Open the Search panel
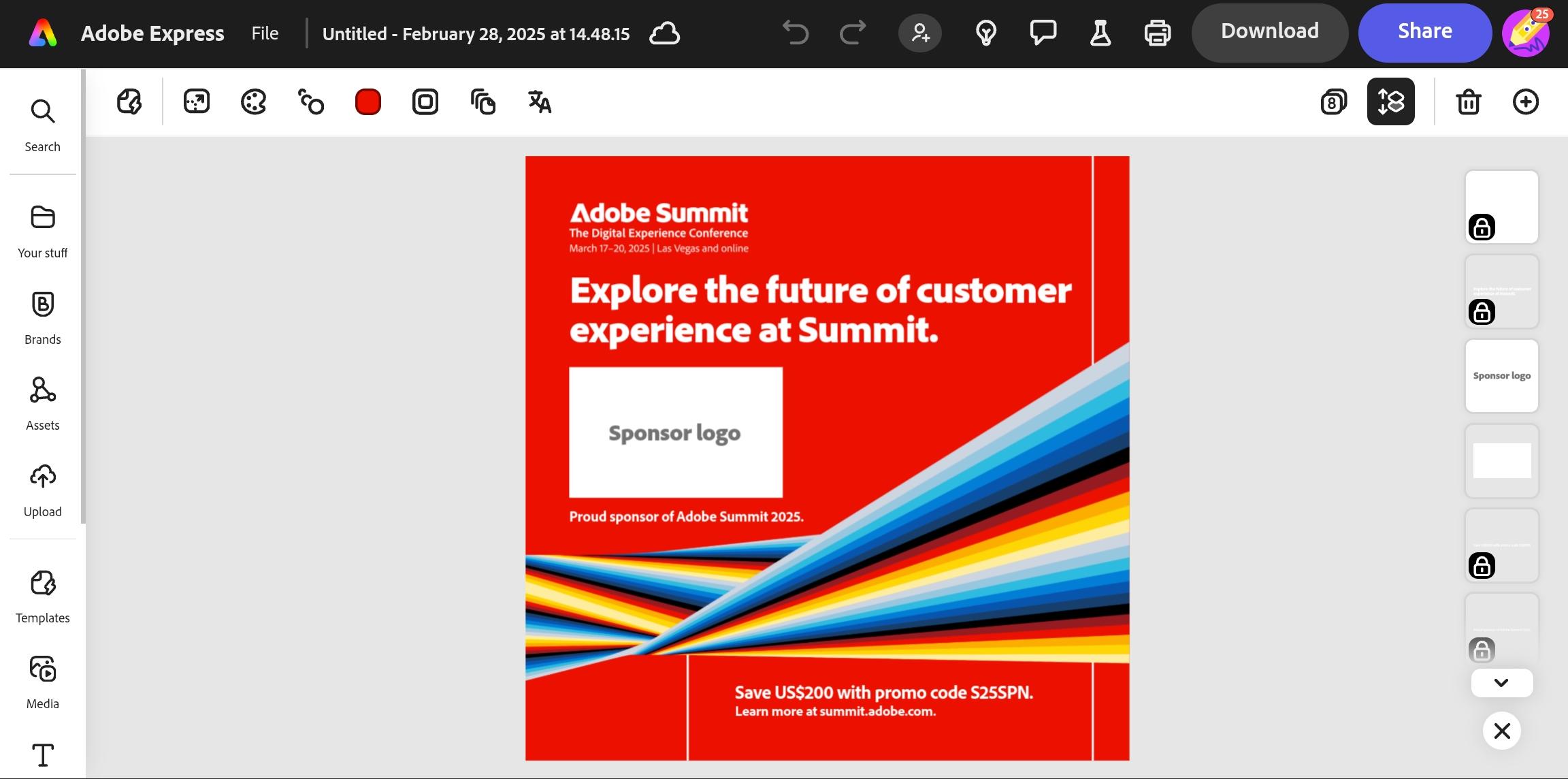Image resolution: width=1568 pixels, height=779 pixels. click(x=42, y=125)
